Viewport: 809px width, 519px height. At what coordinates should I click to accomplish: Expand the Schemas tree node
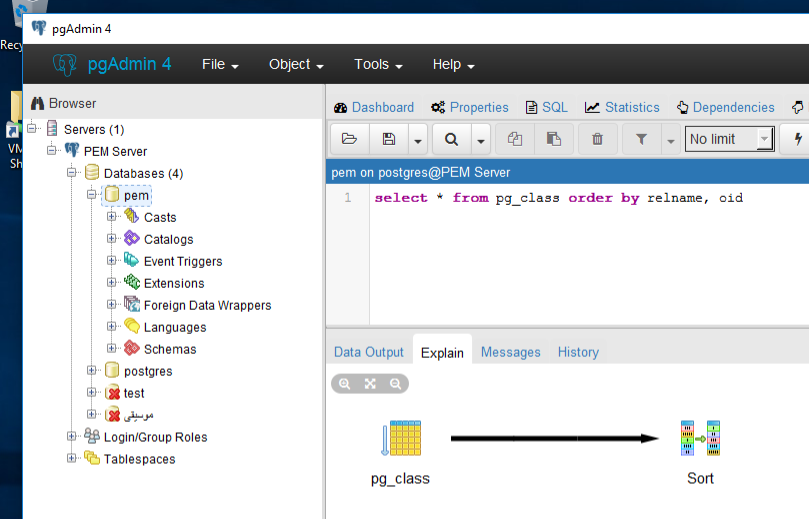click(112, 349)
